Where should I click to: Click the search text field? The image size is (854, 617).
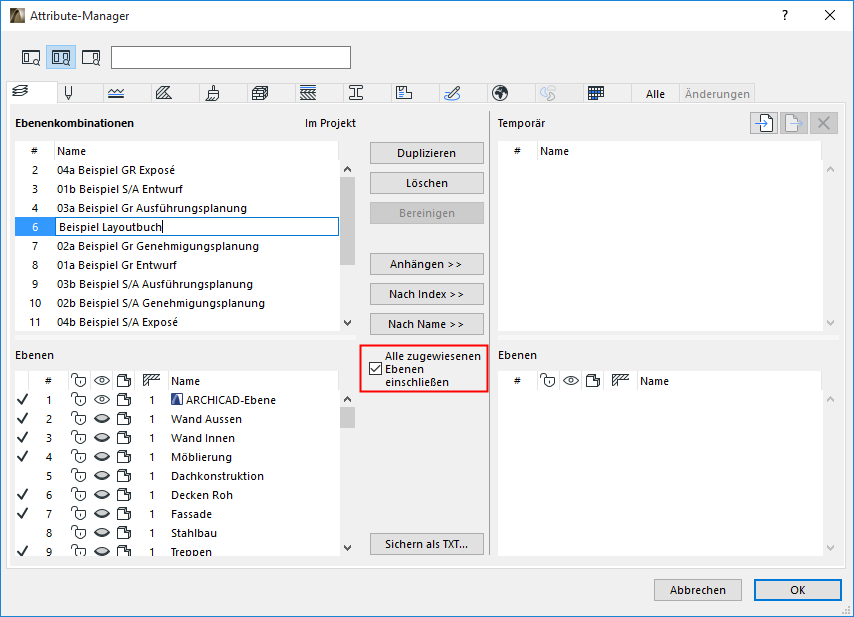231,57
